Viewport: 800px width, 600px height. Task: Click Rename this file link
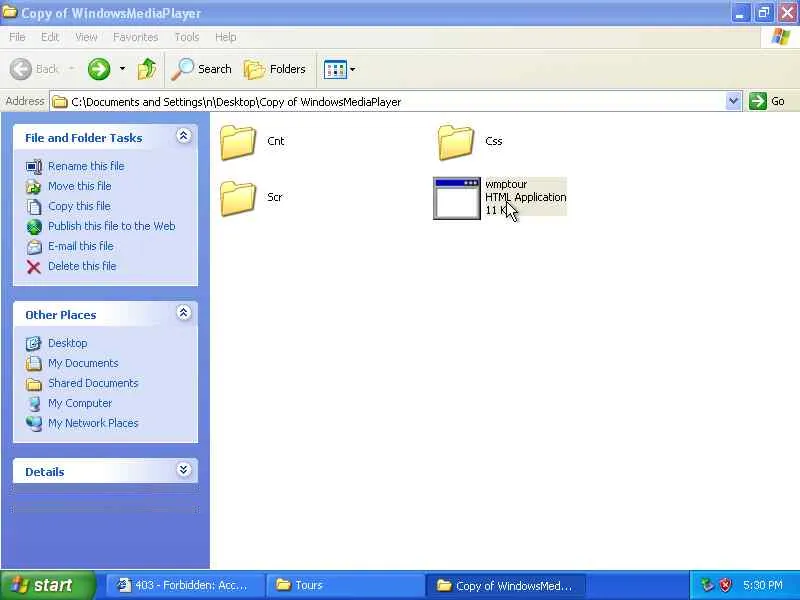(x=86, y=166)
